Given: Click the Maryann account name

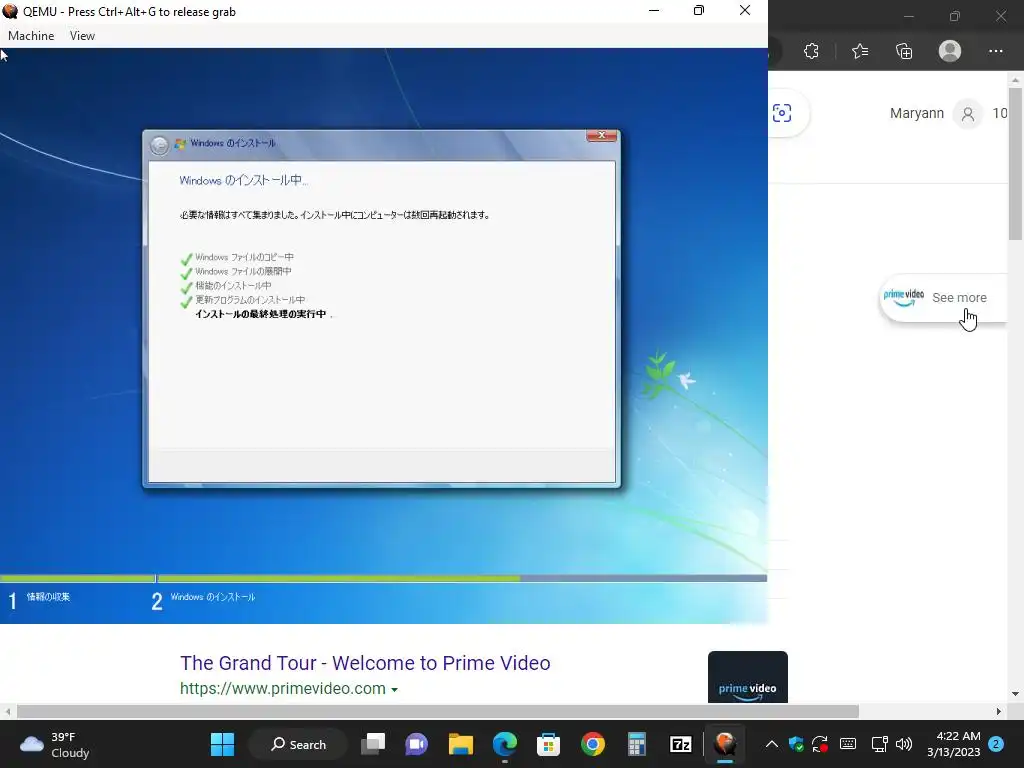Looking at the screenshot, I should click(x=916, y=114).
